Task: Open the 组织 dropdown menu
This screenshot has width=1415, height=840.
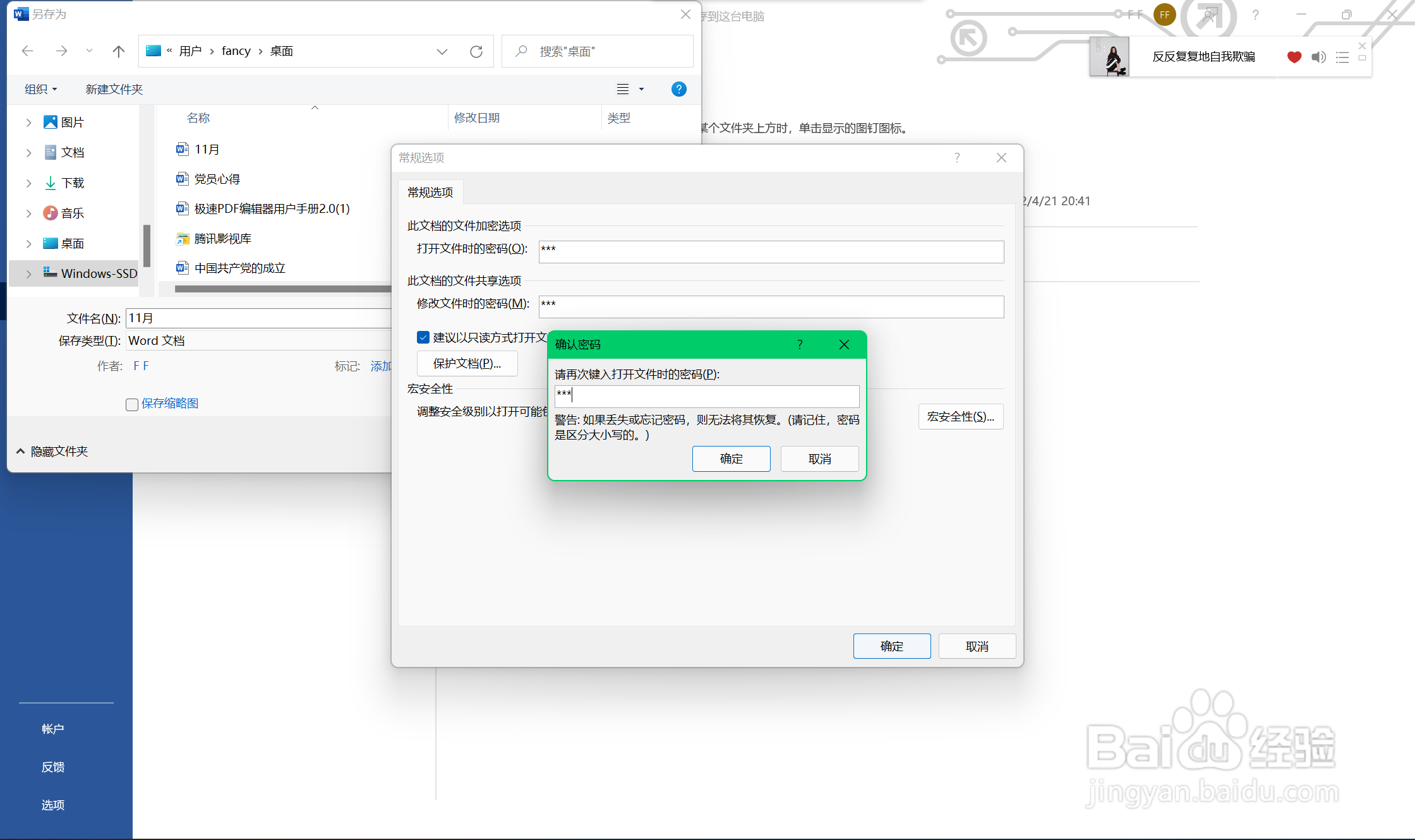Action: pyautogui.click(x=40, y=89)
